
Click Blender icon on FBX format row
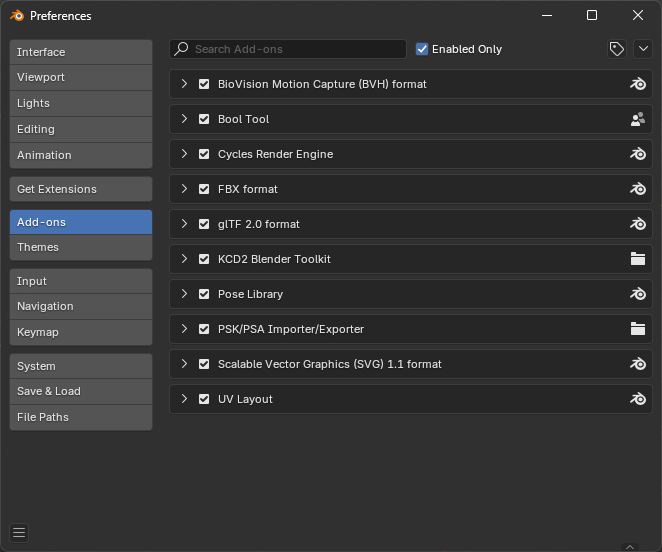coord(638,189)
